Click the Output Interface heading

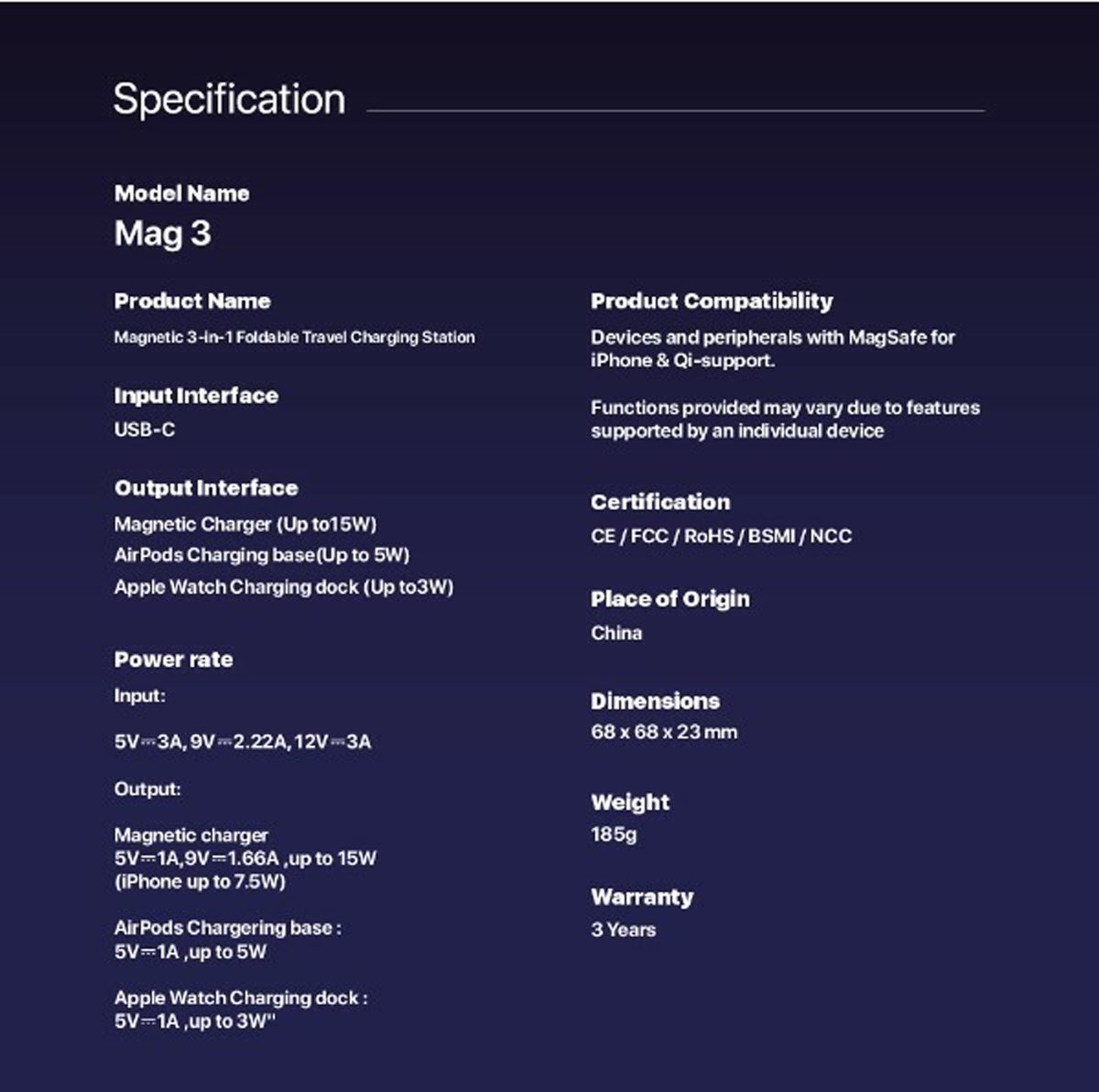[206, 488]
